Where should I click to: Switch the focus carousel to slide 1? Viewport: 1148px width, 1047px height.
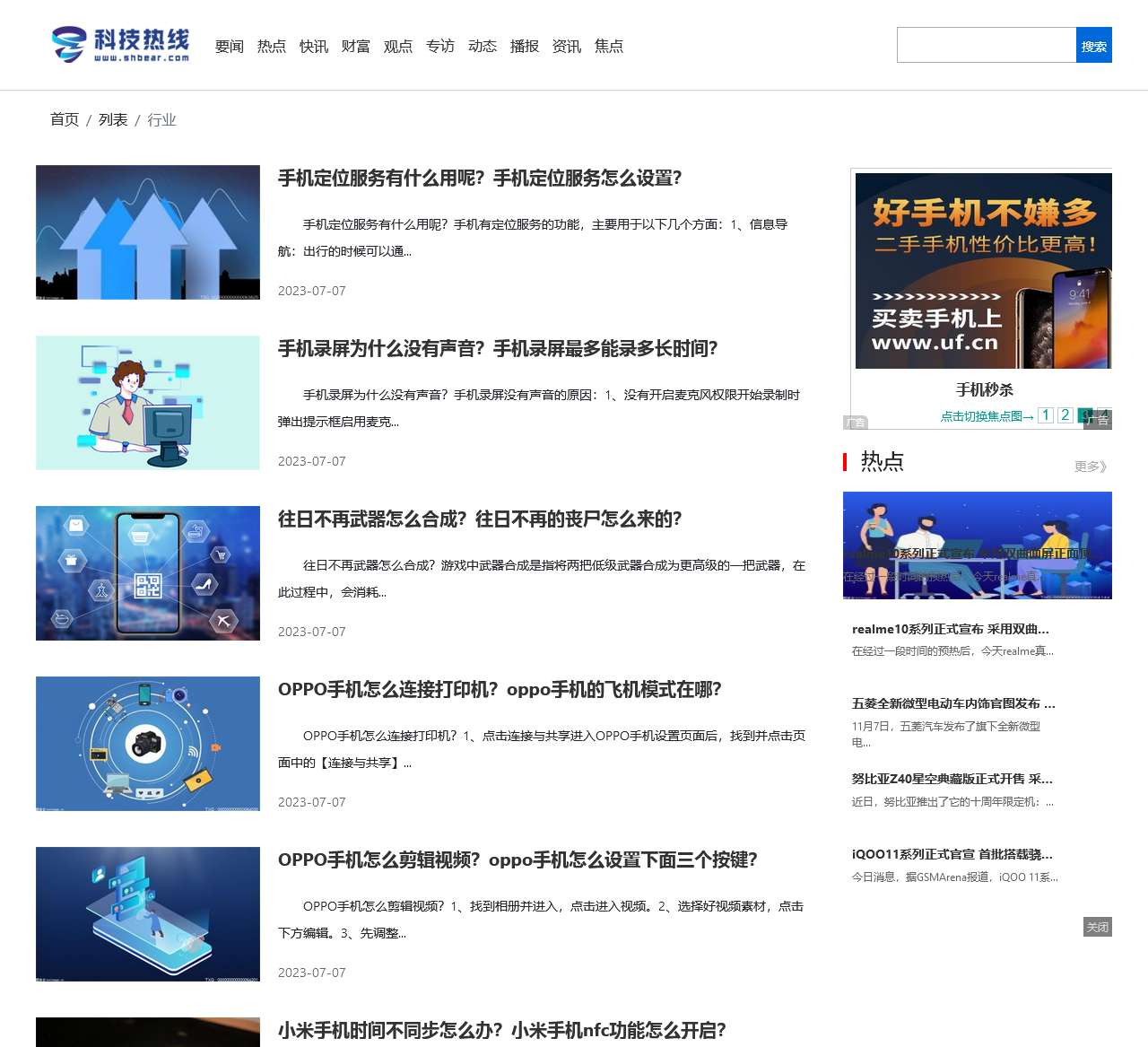pos(1045,415)
